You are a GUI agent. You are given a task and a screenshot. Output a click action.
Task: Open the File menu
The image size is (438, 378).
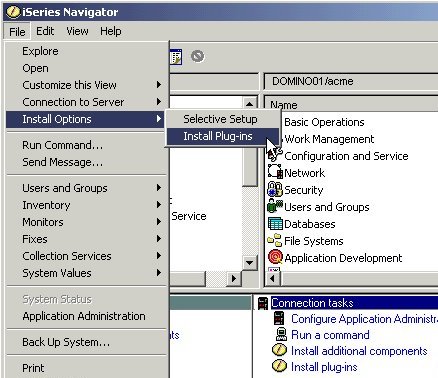point(17,32)
